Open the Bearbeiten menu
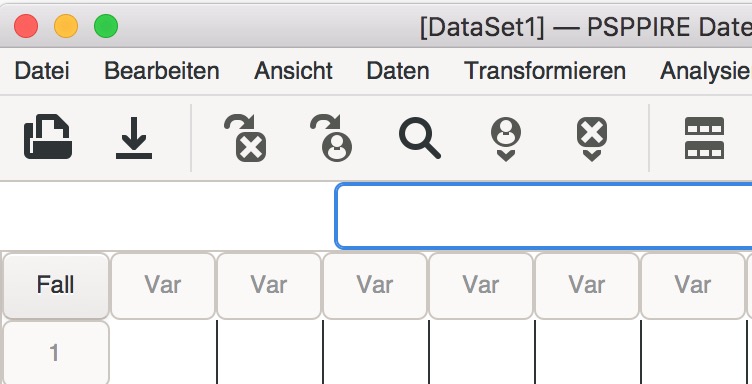The width and height of the screenshot is (752, 384). [162, 71]
